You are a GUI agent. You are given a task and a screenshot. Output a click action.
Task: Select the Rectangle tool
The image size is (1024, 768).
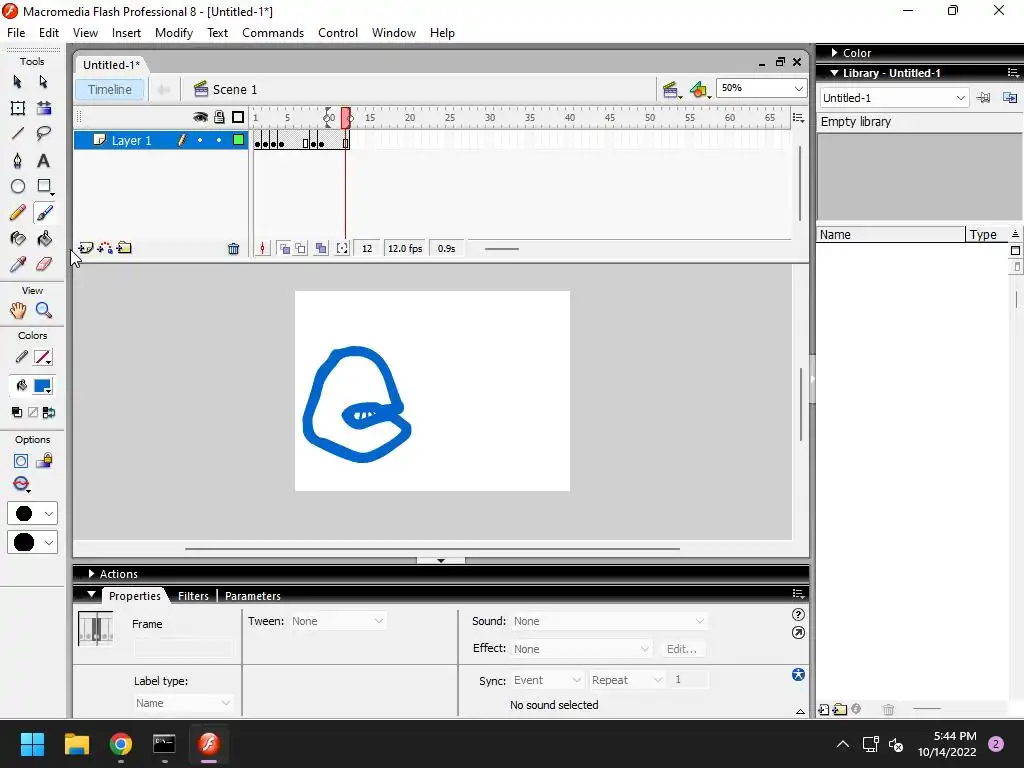coord(44,186)
